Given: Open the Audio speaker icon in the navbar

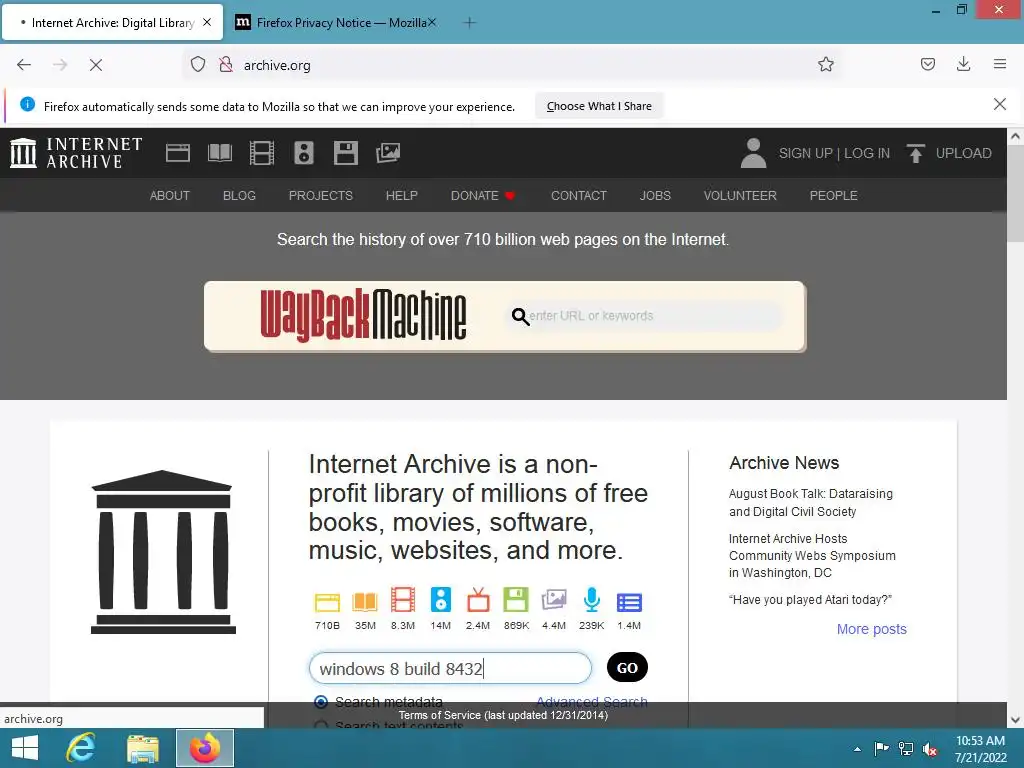Looking at the screenshot, I should [304, 153].
